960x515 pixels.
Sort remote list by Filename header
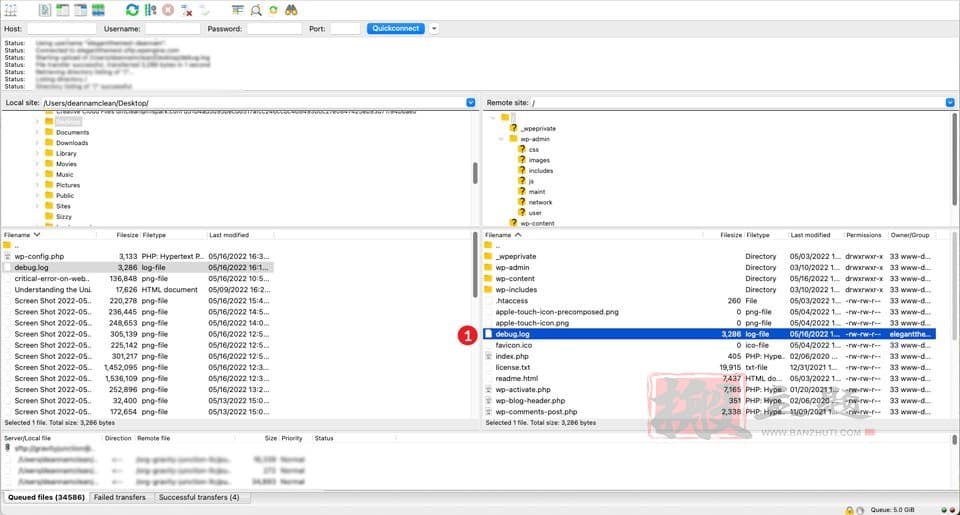point(498,235)
